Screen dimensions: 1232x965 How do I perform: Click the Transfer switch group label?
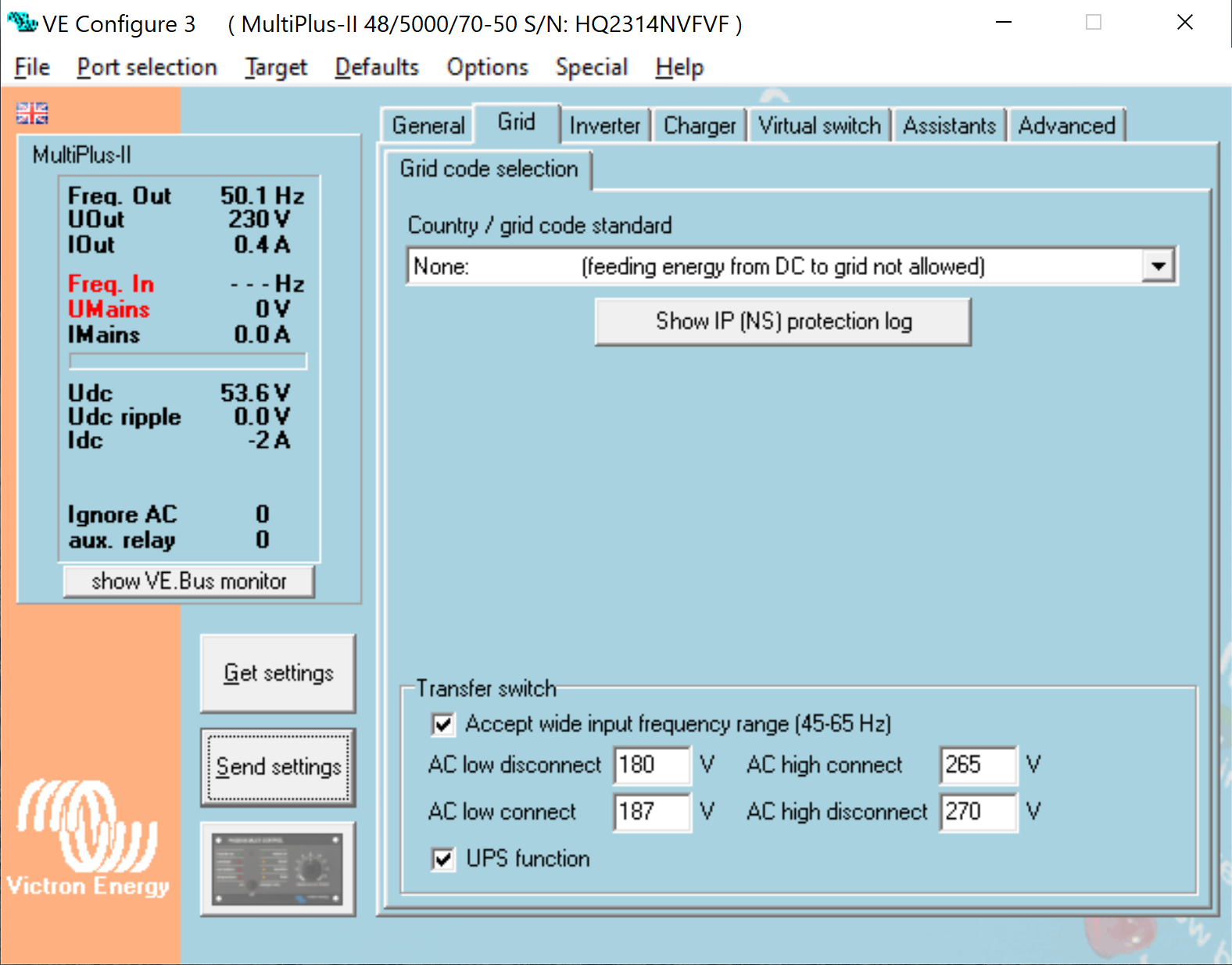[486, 688]
